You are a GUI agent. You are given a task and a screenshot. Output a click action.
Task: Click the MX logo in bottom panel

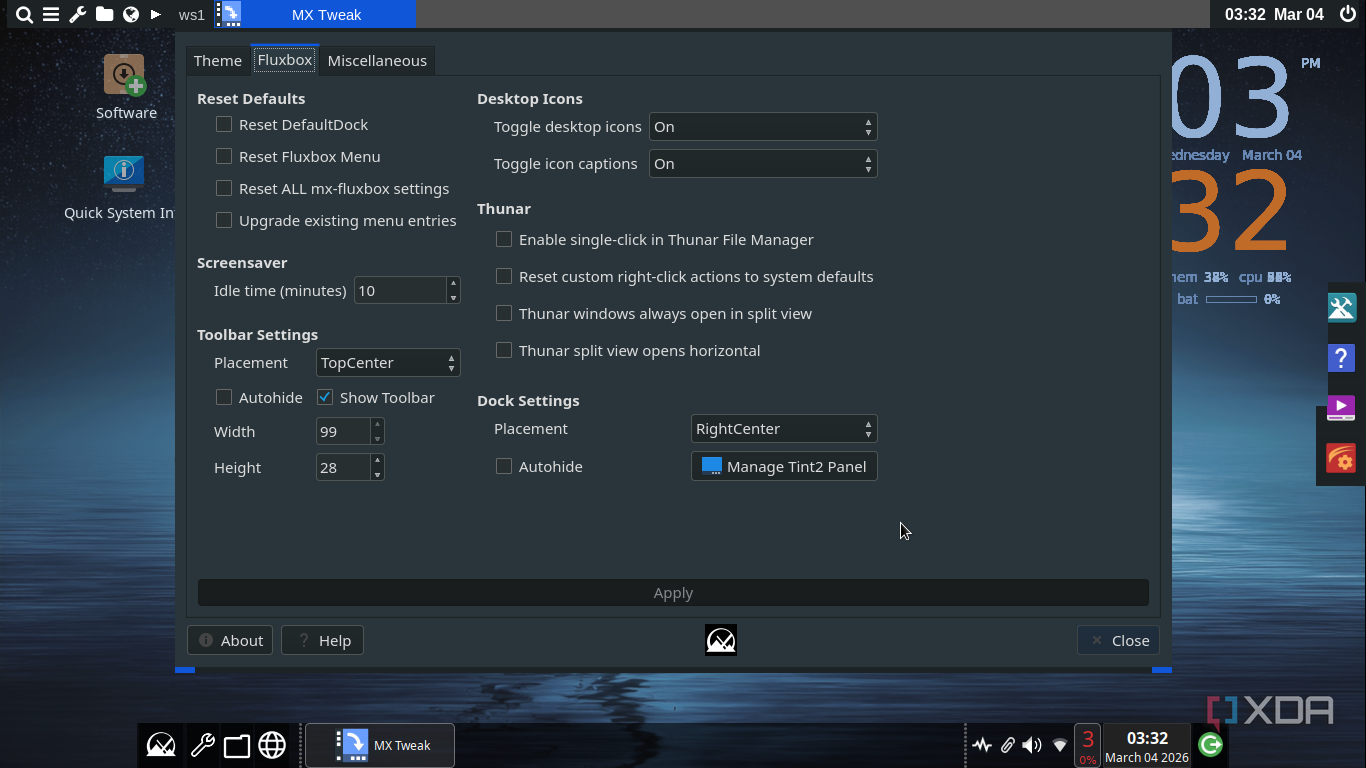[x=161, y=745]
